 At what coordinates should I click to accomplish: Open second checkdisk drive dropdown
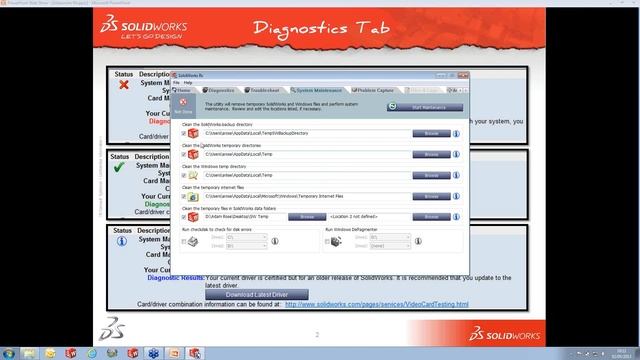point(247,246)
